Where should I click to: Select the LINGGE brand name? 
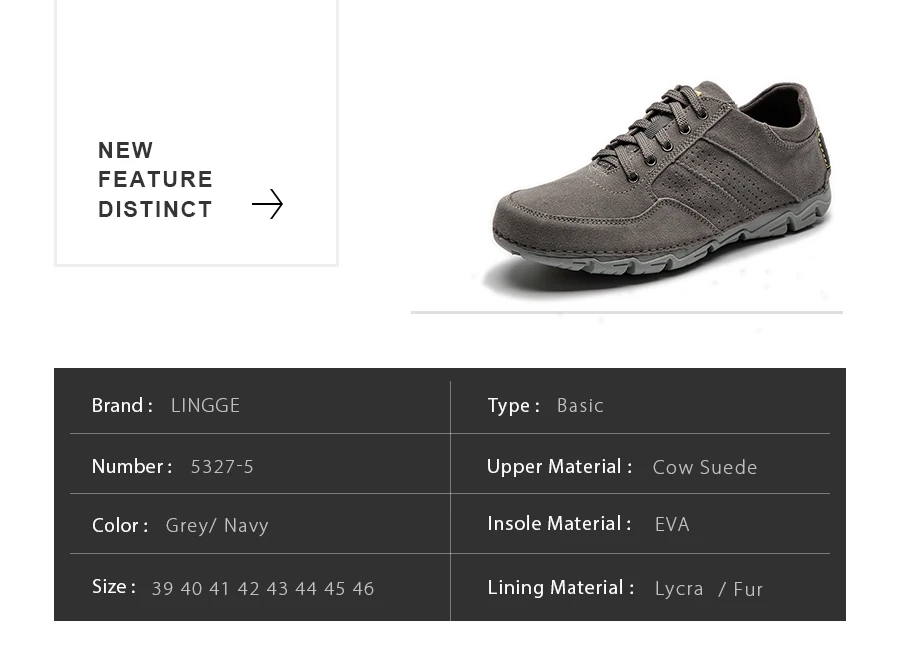point(205,406)
